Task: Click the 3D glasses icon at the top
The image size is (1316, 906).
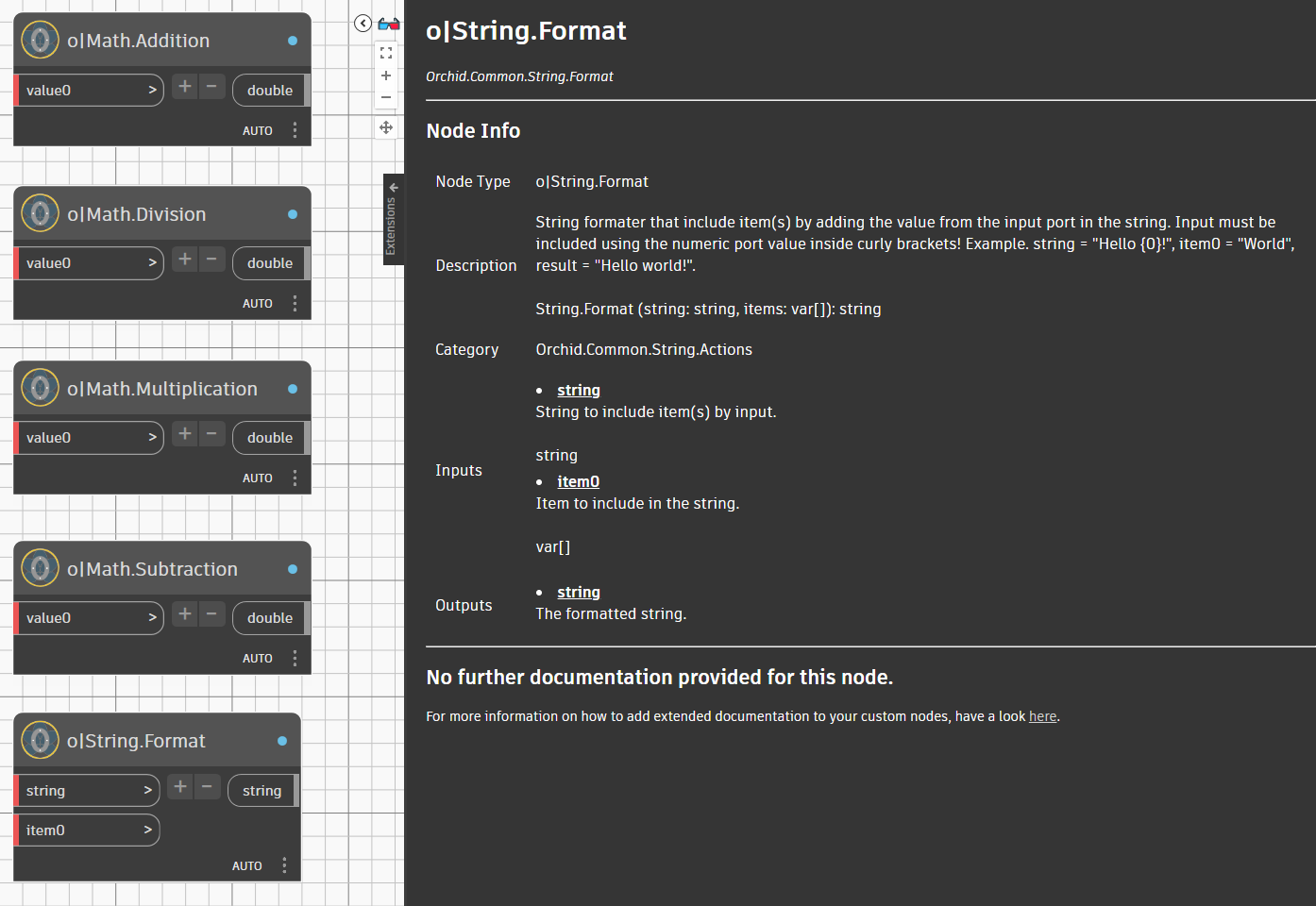Action: point(386,23)
